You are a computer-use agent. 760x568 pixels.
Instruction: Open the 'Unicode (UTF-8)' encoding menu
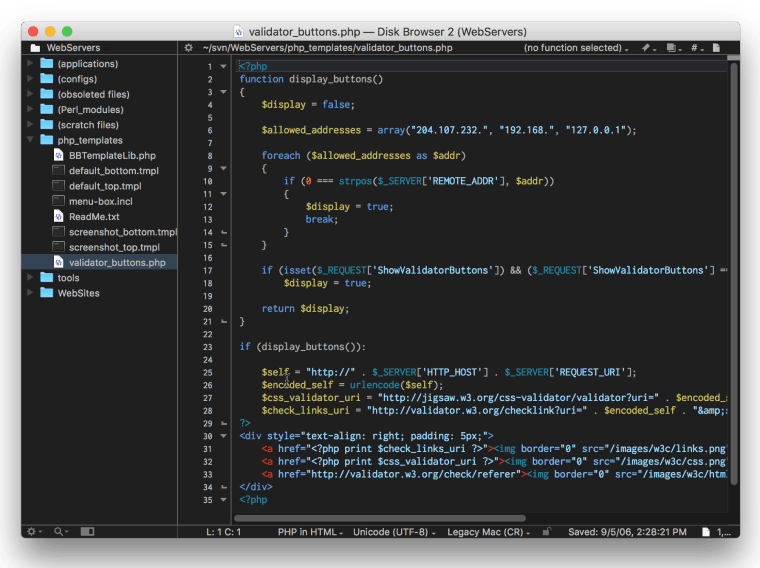tap(394, 532)
